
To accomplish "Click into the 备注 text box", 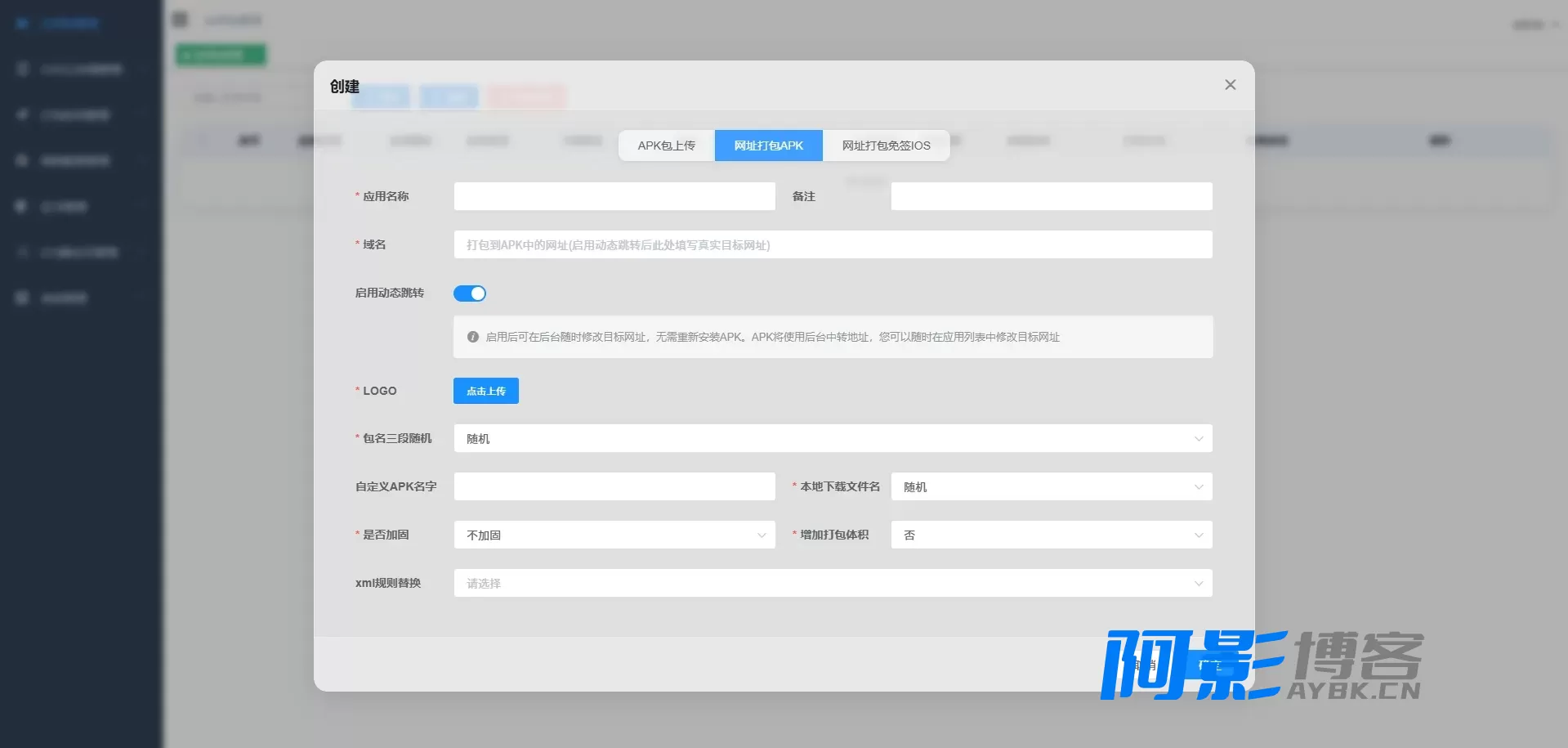I will point(1052,196).
